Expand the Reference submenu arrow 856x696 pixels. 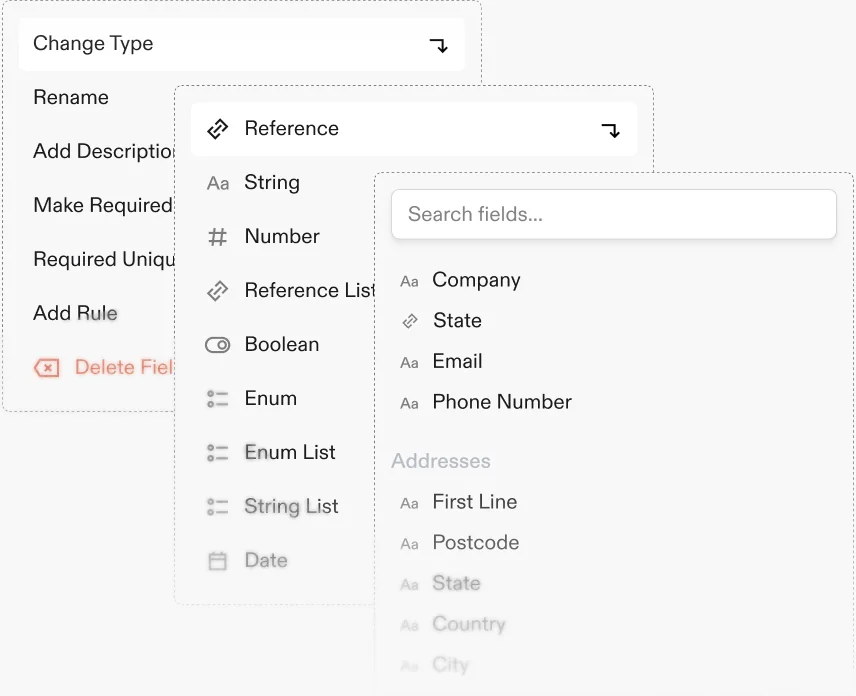coord(611,130)
